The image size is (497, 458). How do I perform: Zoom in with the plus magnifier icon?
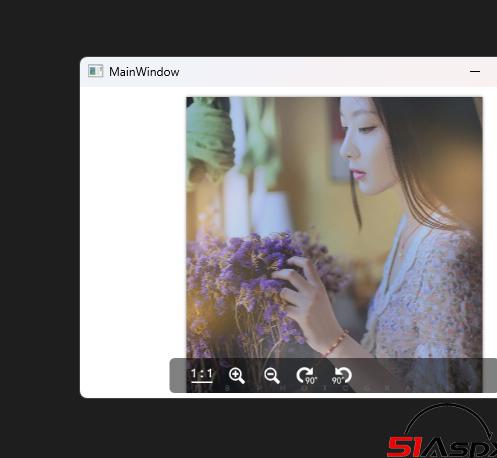pyautogui.click(x=237, y=376)
